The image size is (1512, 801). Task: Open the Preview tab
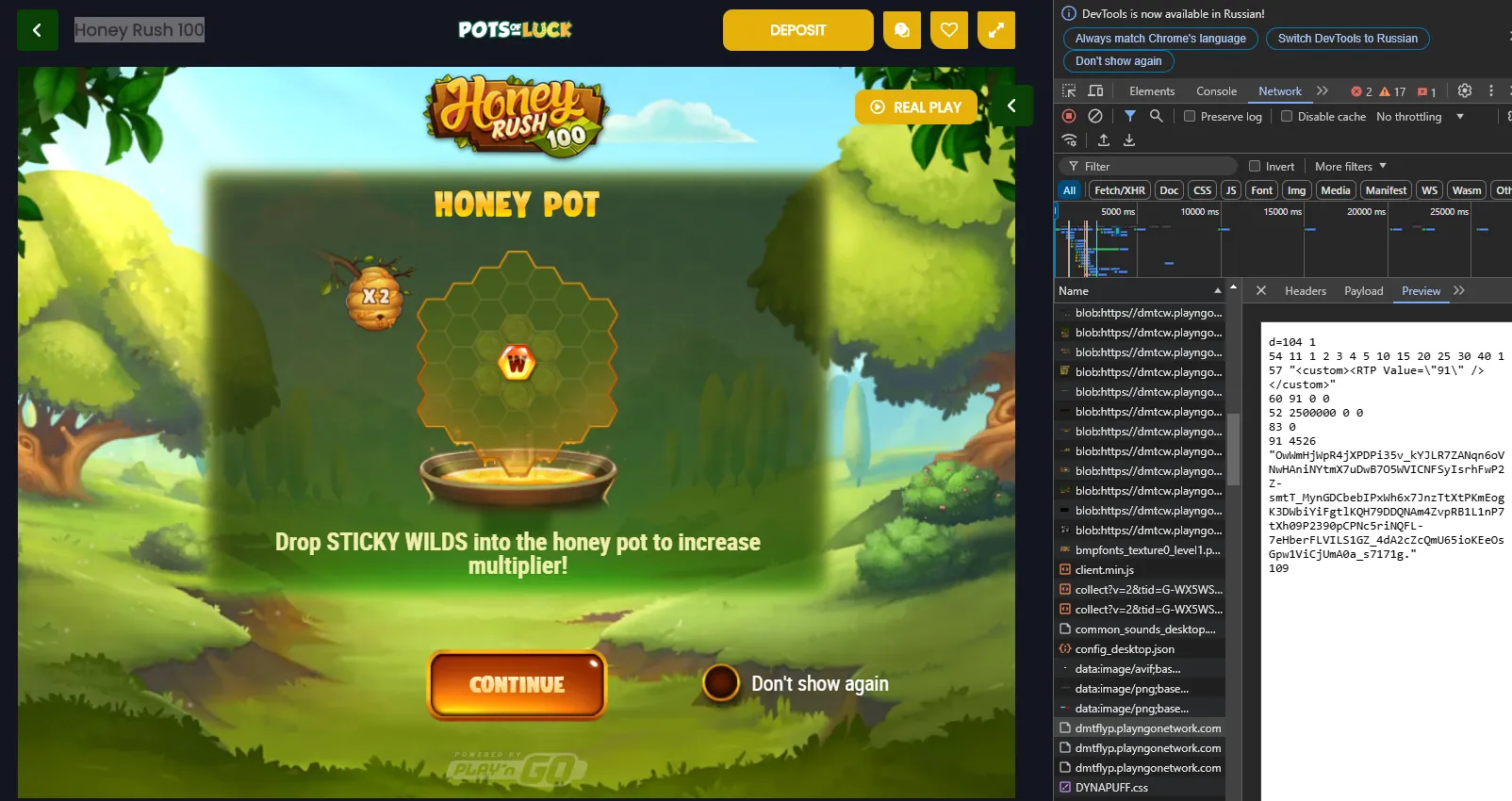point(1421,291)
